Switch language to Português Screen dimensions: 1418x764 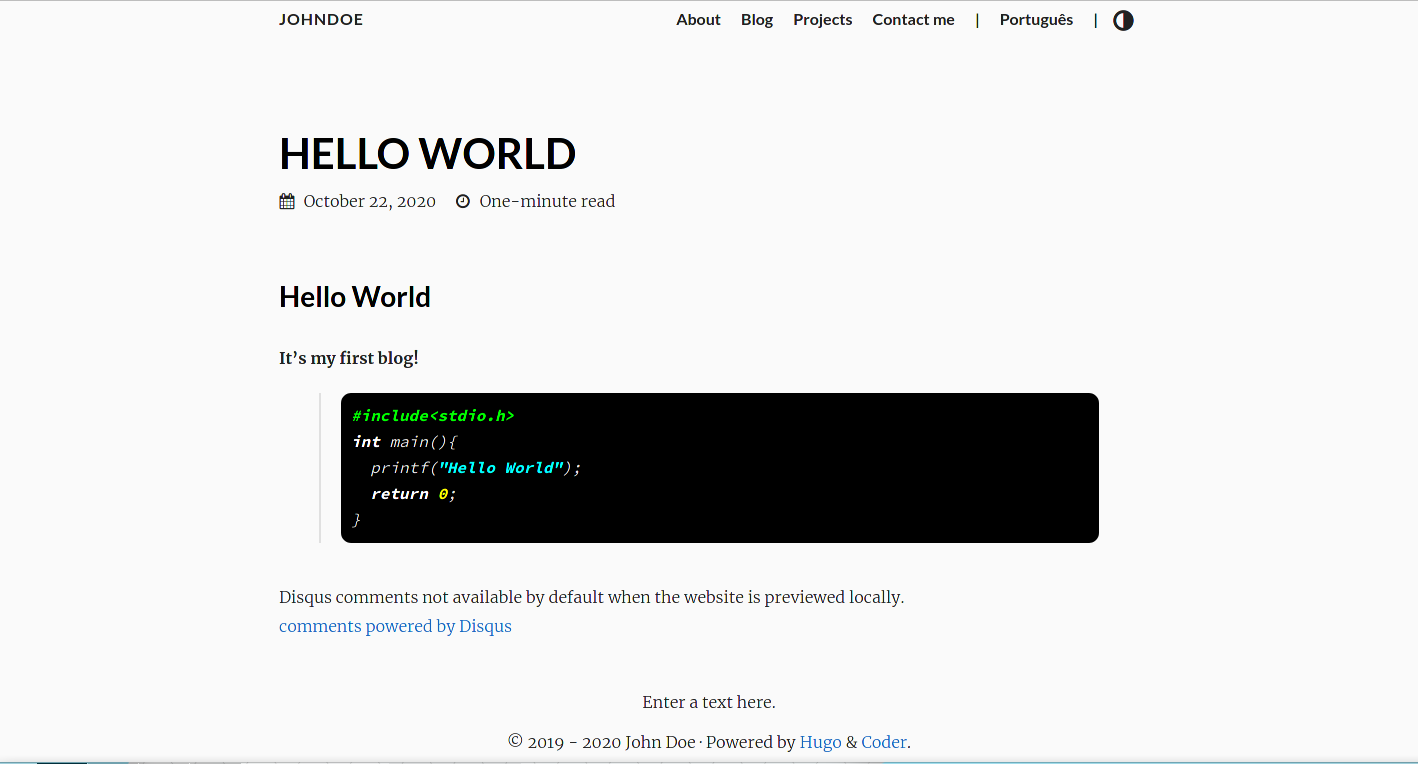(1036, 20)
